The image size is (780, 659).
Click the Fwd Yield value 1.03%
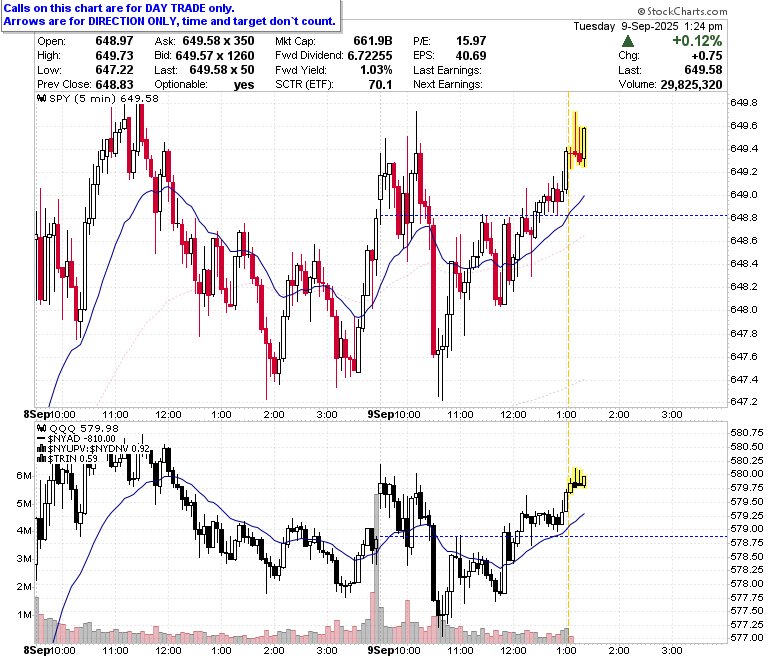pos(376,70)
